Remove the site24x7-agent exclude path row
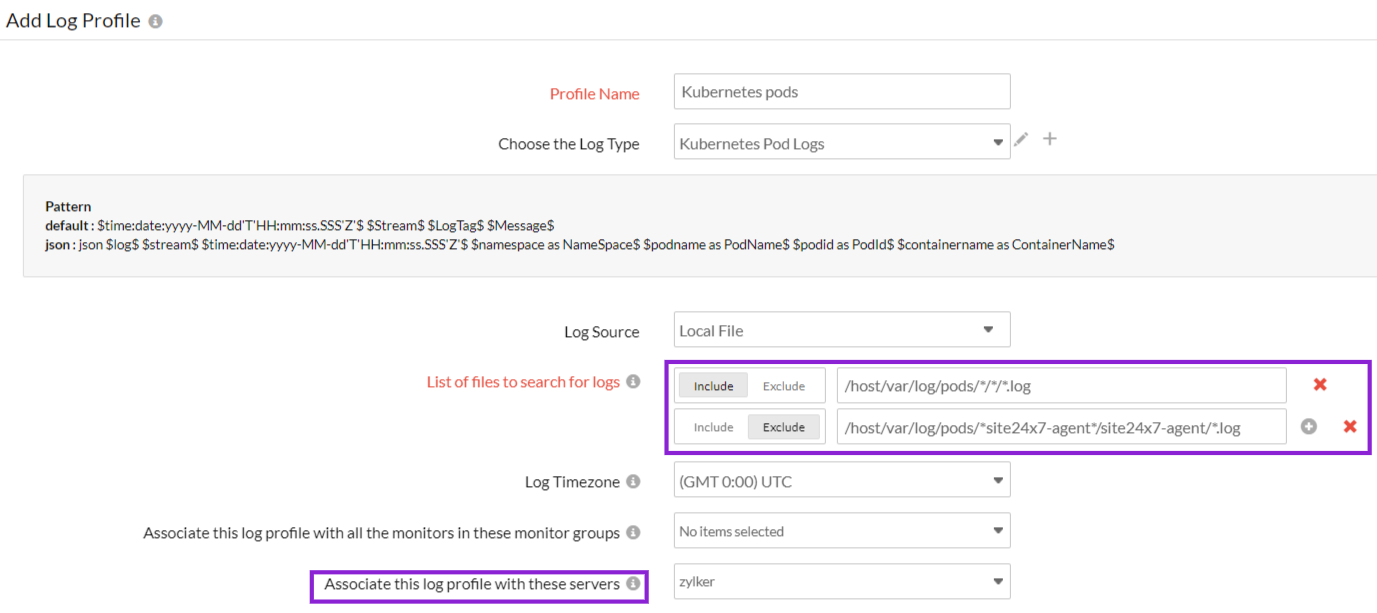Viewport: 1377px width, 613px height. point(1350,426)
